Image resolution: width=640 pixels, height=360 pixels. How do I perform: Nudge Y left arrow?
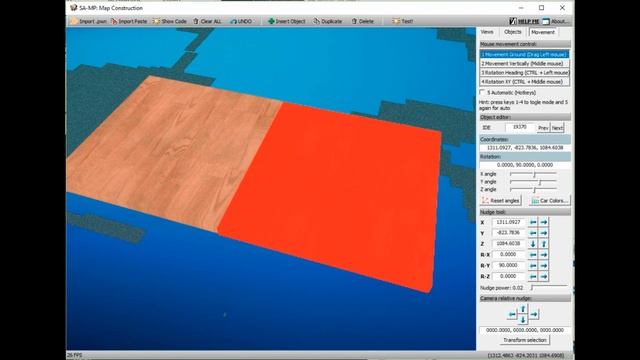533,233
